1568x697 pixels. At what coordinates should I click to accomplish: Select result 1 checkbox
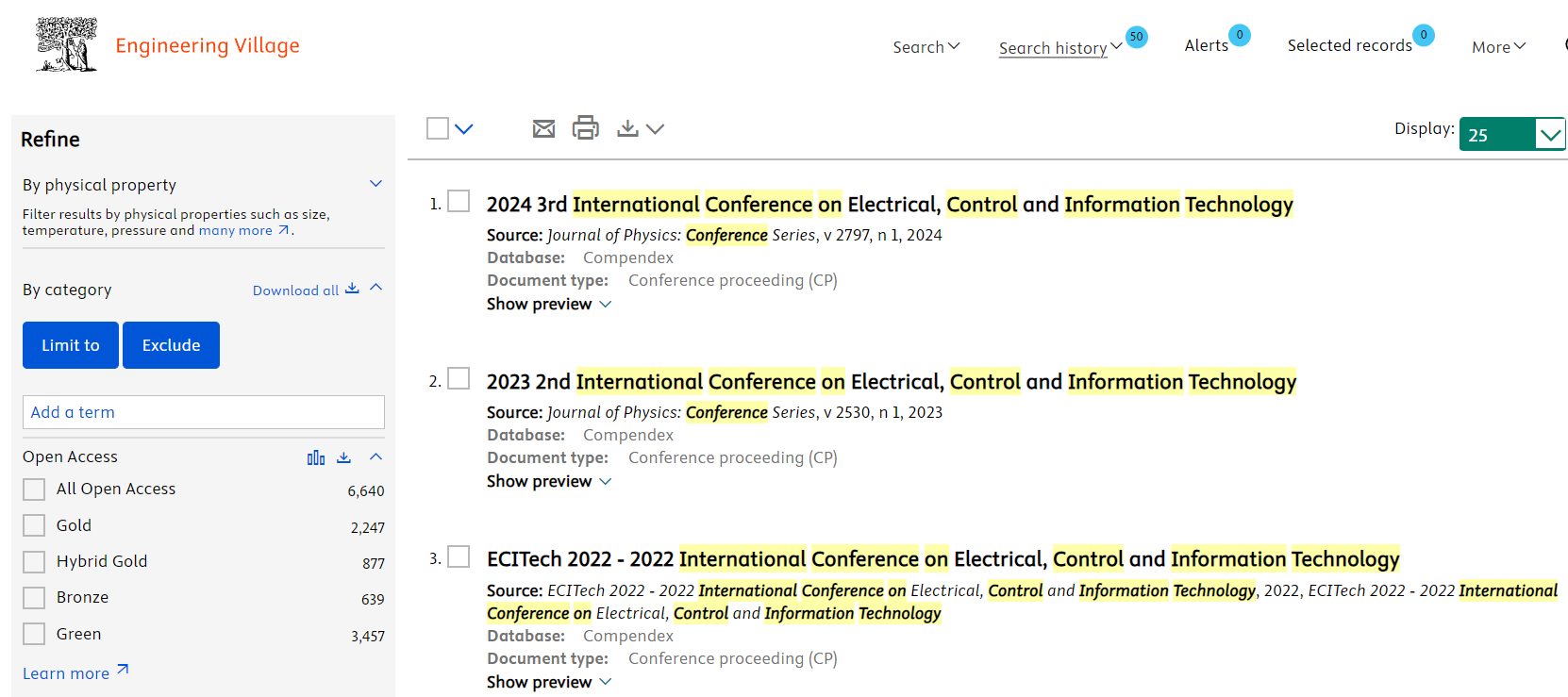pos(459,201)
